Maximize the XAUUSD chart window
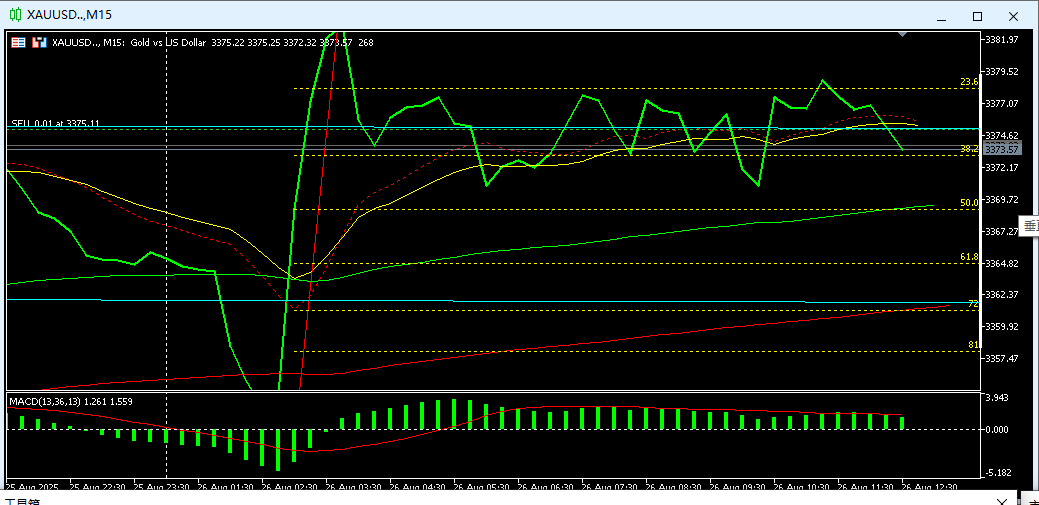The width and height of the screenshot is (1039, 505). coord(977,16)
